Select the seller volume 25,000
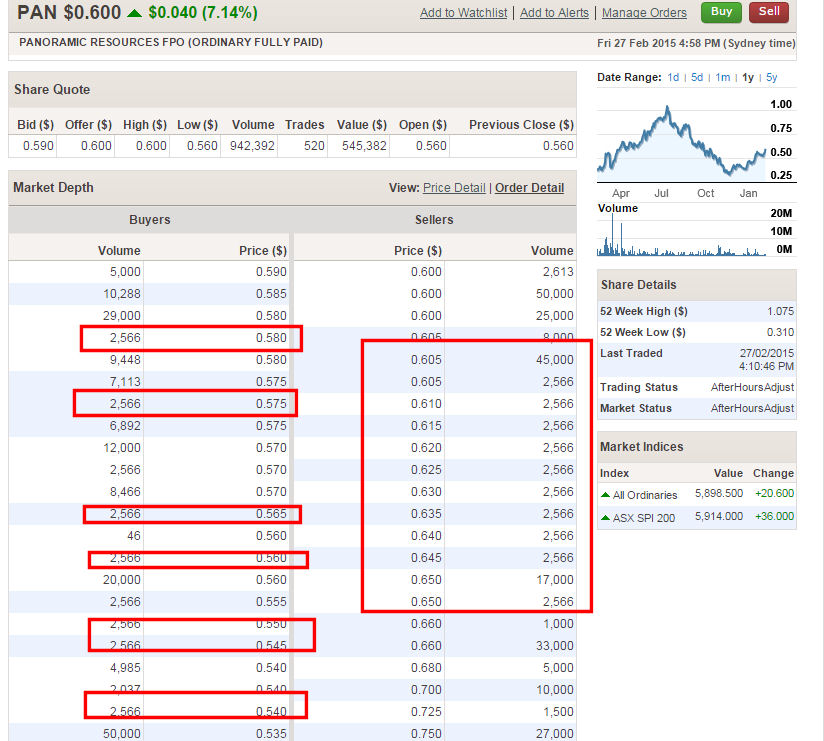Image resolution: width=824 pixels, height=741 pixels. click(x=555, y=316)
